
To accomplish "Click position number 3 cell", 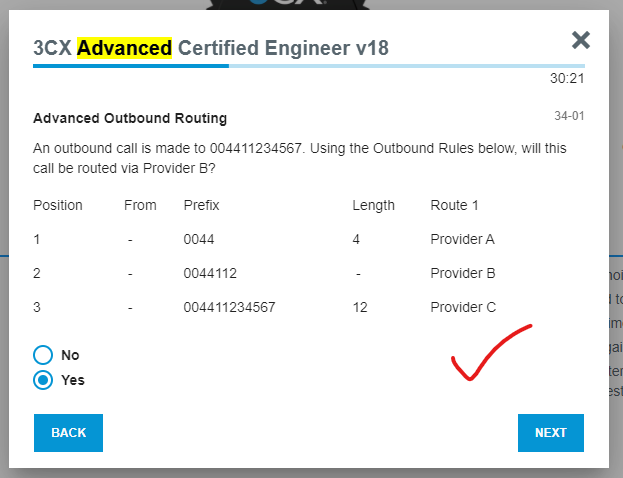I will (37, 307).
